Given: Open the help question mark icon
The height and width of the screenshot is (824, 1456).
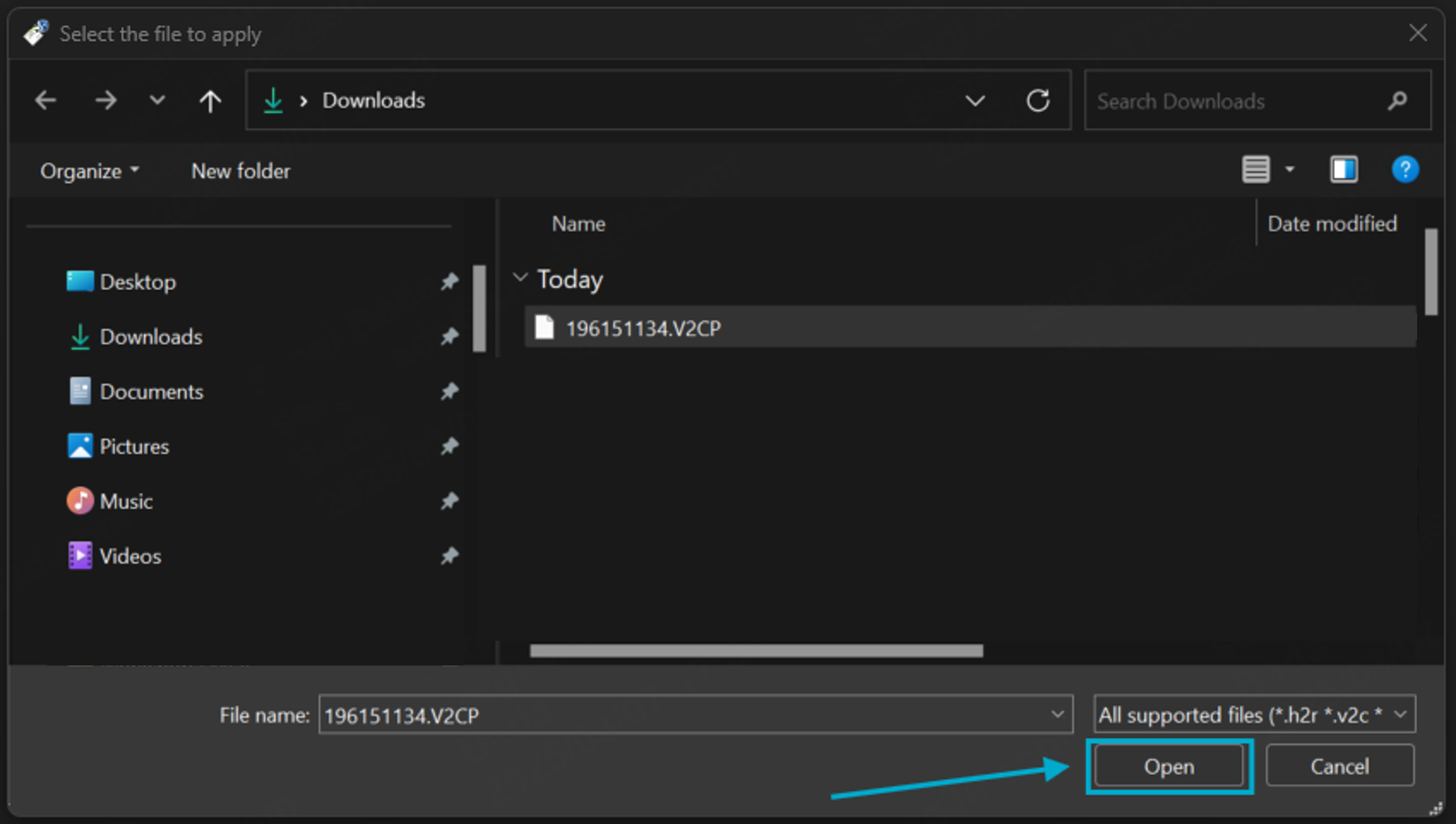Looking at the screenshot, I should tap(1404, 170).
